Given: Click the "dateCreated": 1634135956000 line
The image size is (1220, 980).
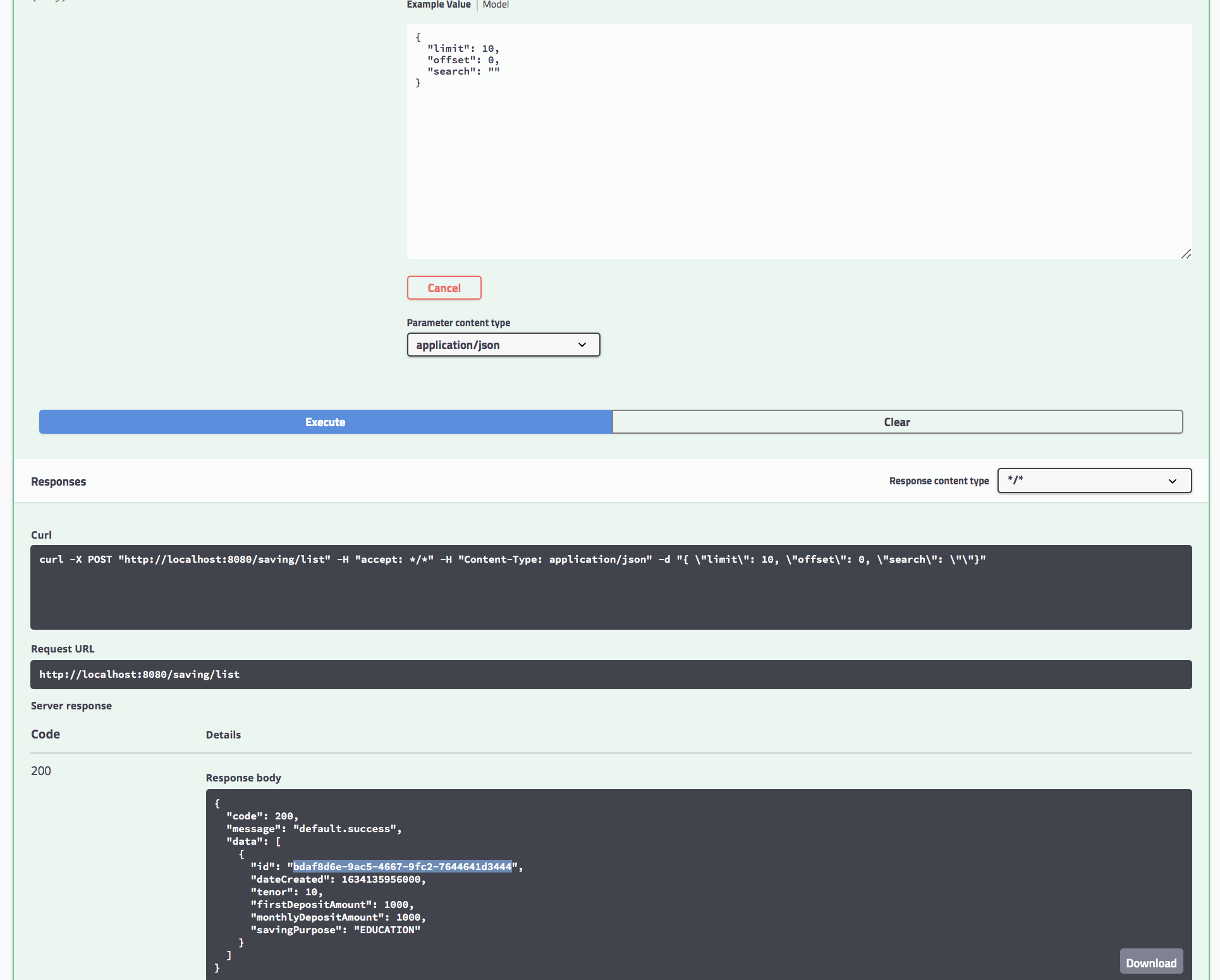Looking at the screenshot, I should pos(338,879).
